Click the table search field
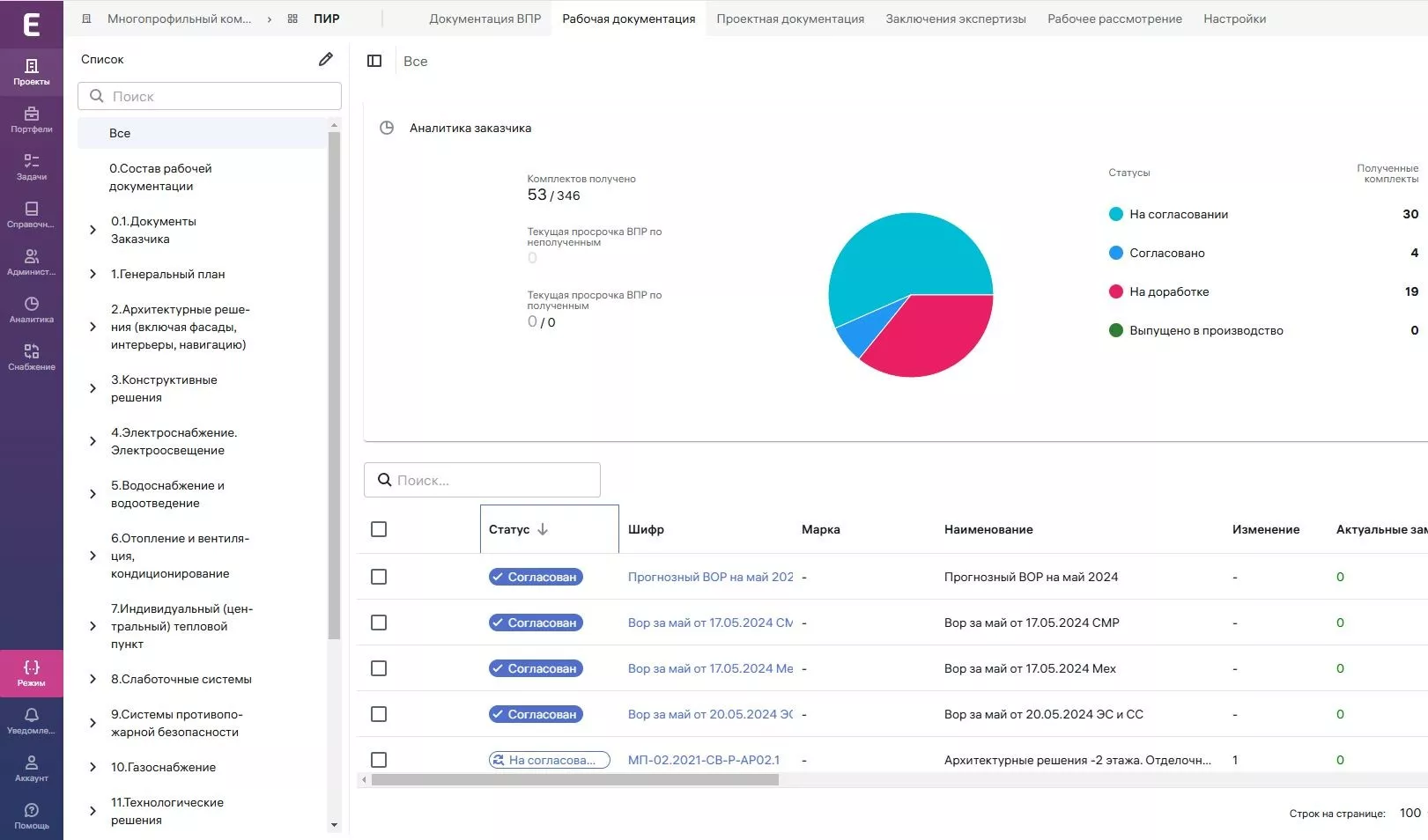Image resolution: width=1428 pixels, height=840 pixels. (x=482, y=480)
